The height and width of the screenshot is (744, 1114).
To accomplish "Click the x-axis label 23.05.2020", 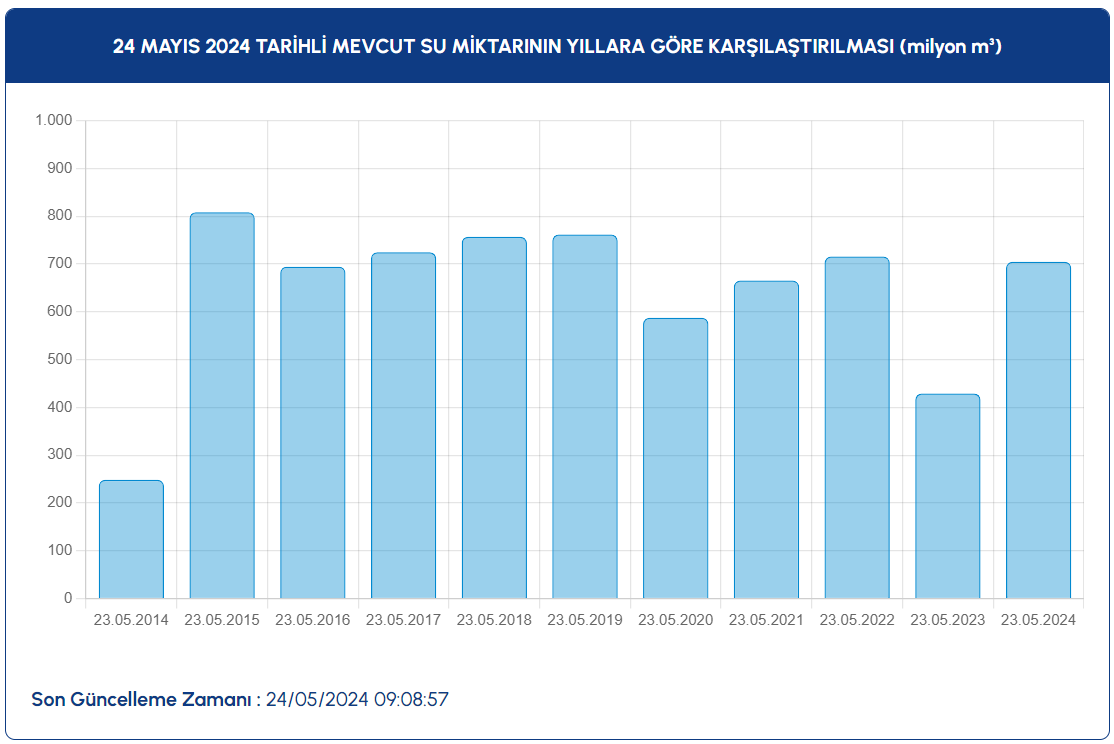I will (x=675, y=620).
